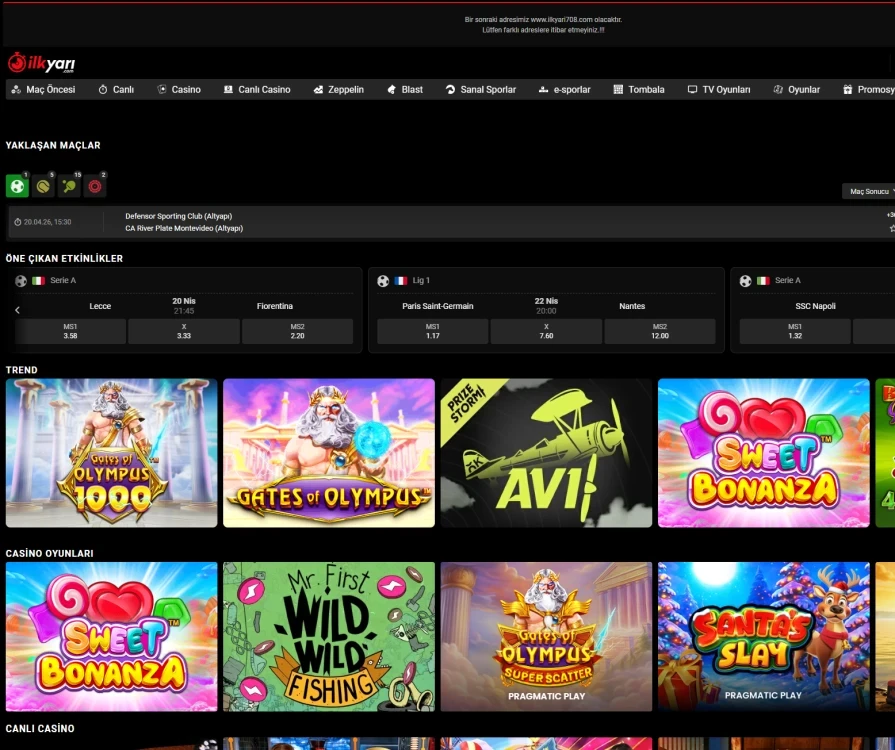Bet MS1 3.58 on Lecce
The height and width of the screenshot is (750, 895).
70,331
